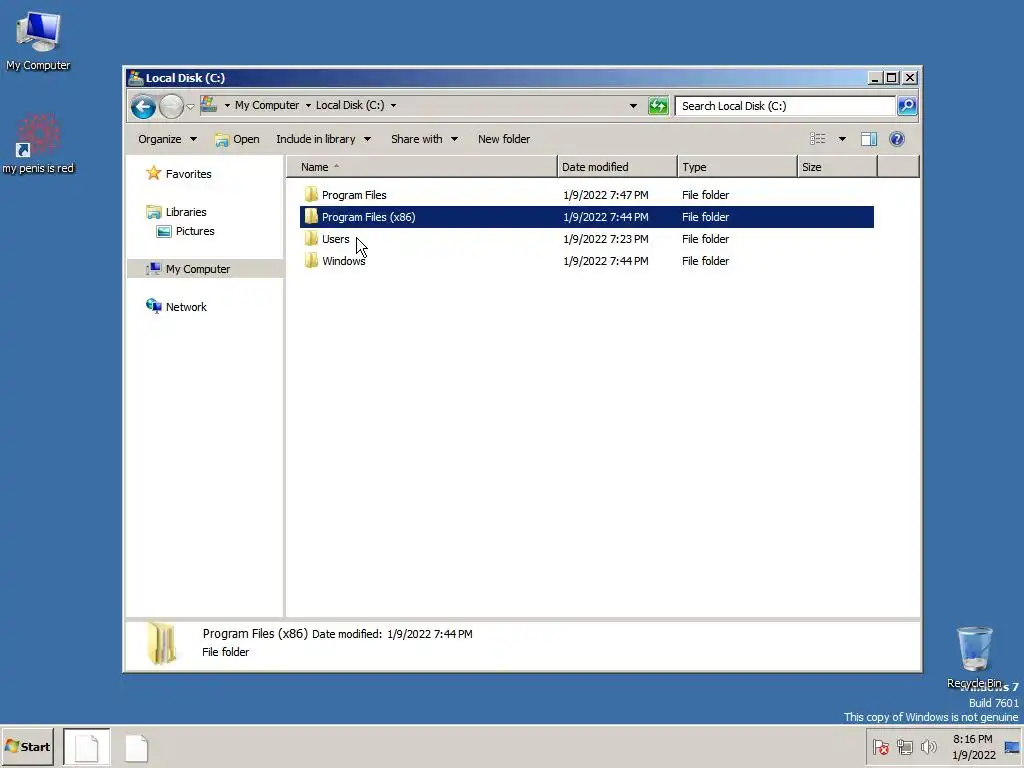Screen dimensions: 1024x768
Task: Click the Program Files folder icon
Action: pos(311,195)
